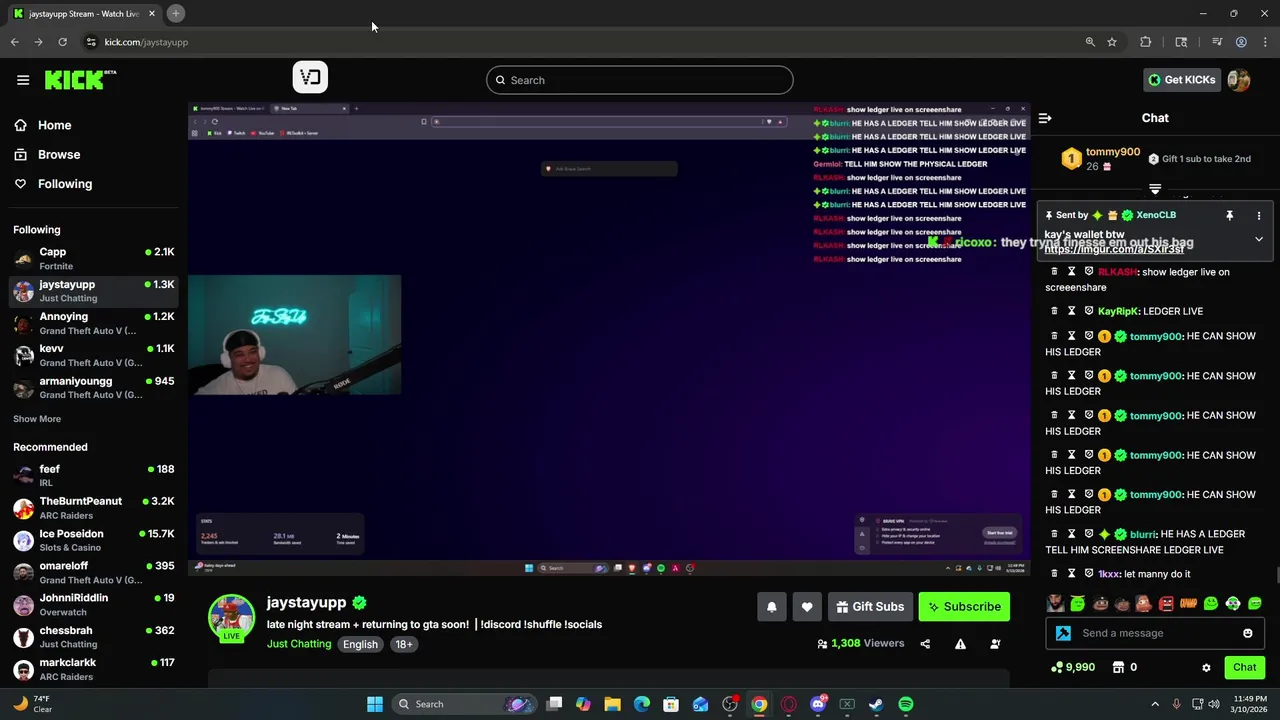Open moderator hammer commands icon

point(1063,633)
